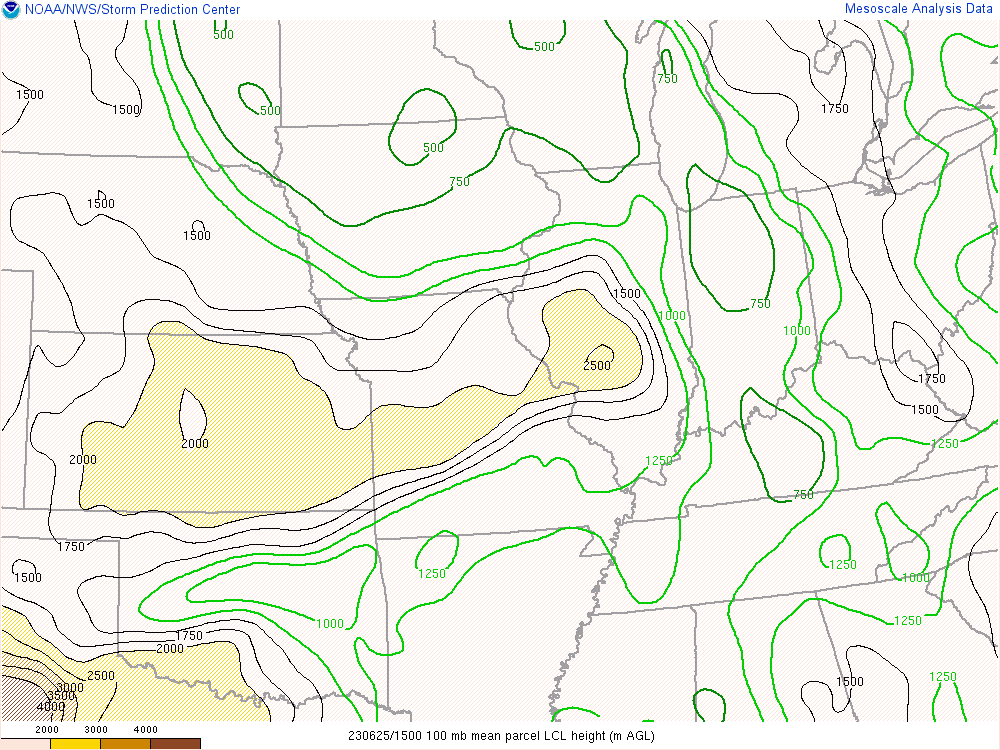Select the dark brown legend swatch
The width and height of the screenshot is (1000, 750).
click(x=175, y=744)
